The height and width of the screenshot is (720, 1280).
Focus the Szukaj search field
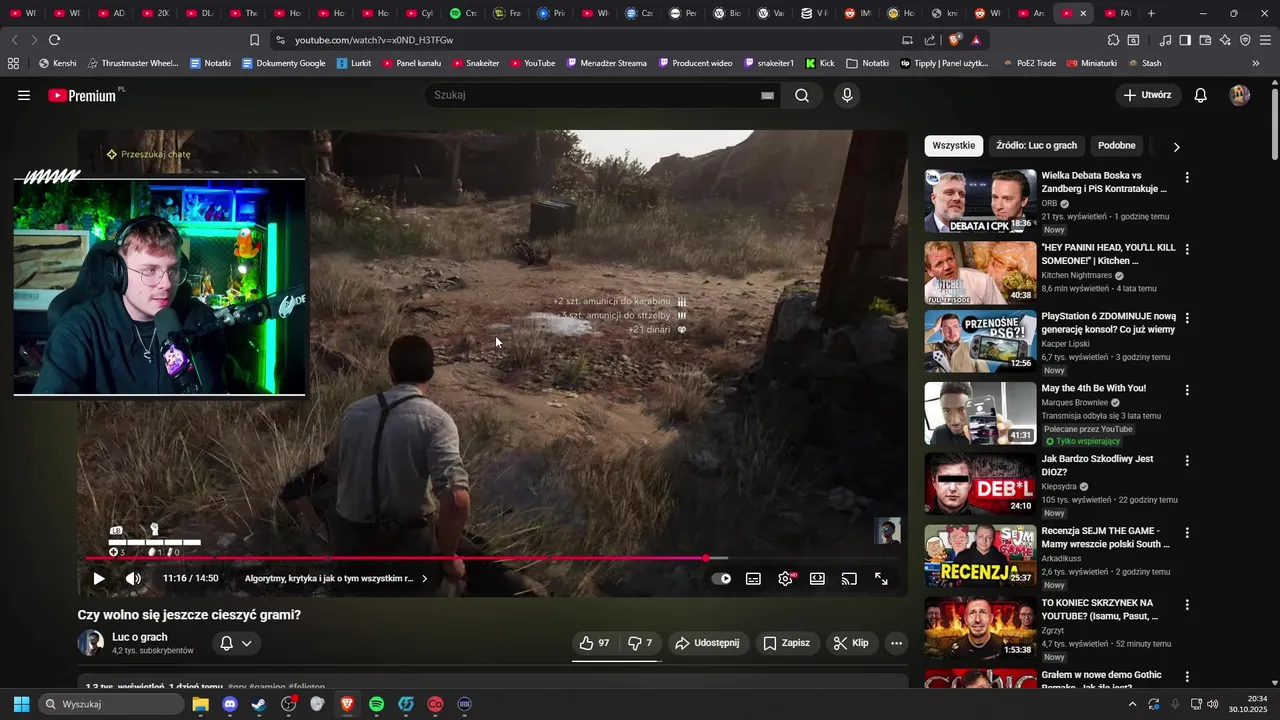pyautogui.click(x=595, y=95)
